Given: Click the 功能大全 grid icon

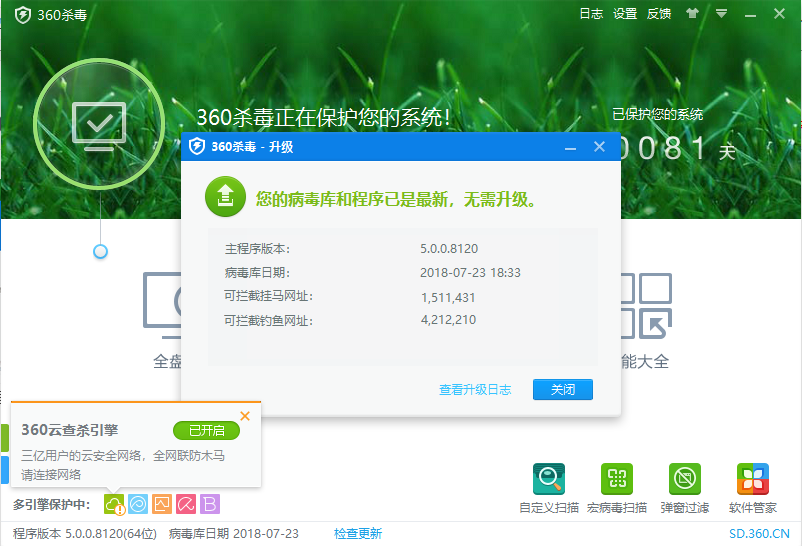Looking at the screenshot, I should [647, 305].
